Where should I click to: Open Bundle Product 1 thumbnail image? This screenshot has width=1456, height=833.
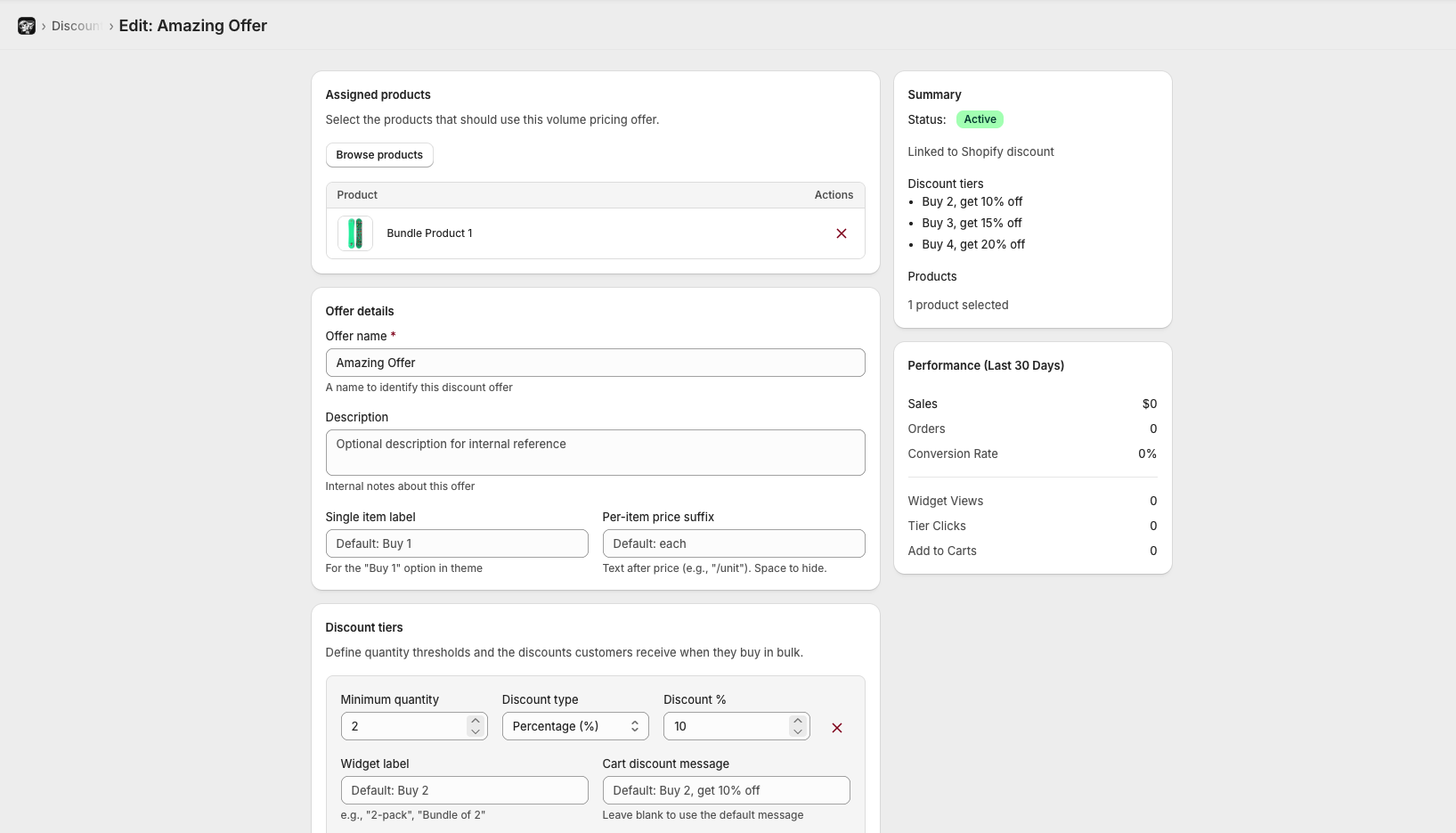pyautogui.click(x=355, y=233)
